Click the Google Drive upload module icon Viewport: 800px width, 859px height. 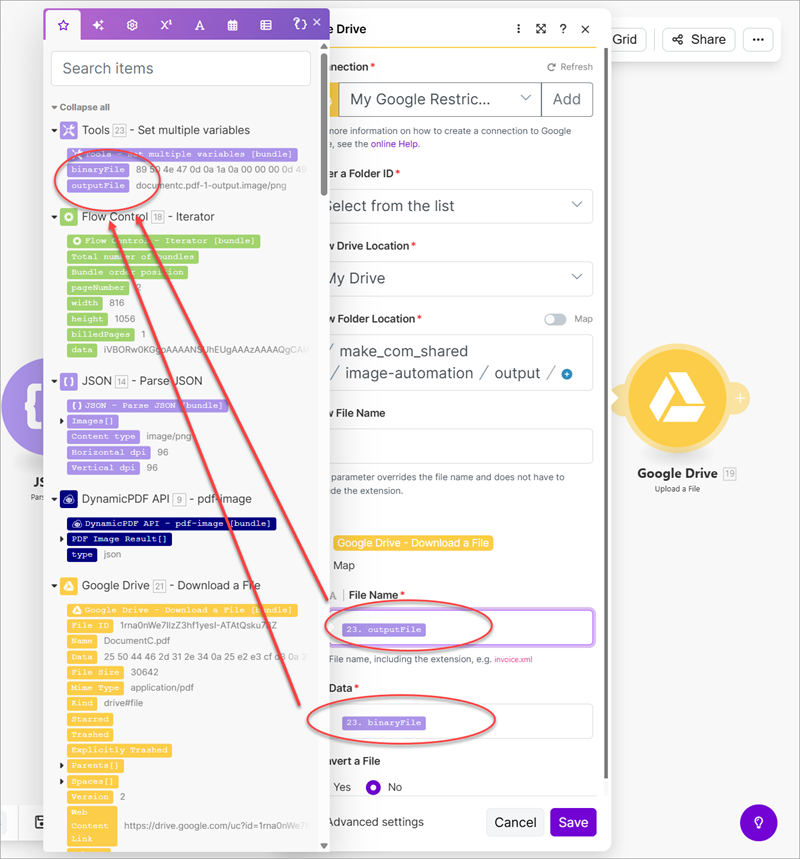tap(678, 402)
